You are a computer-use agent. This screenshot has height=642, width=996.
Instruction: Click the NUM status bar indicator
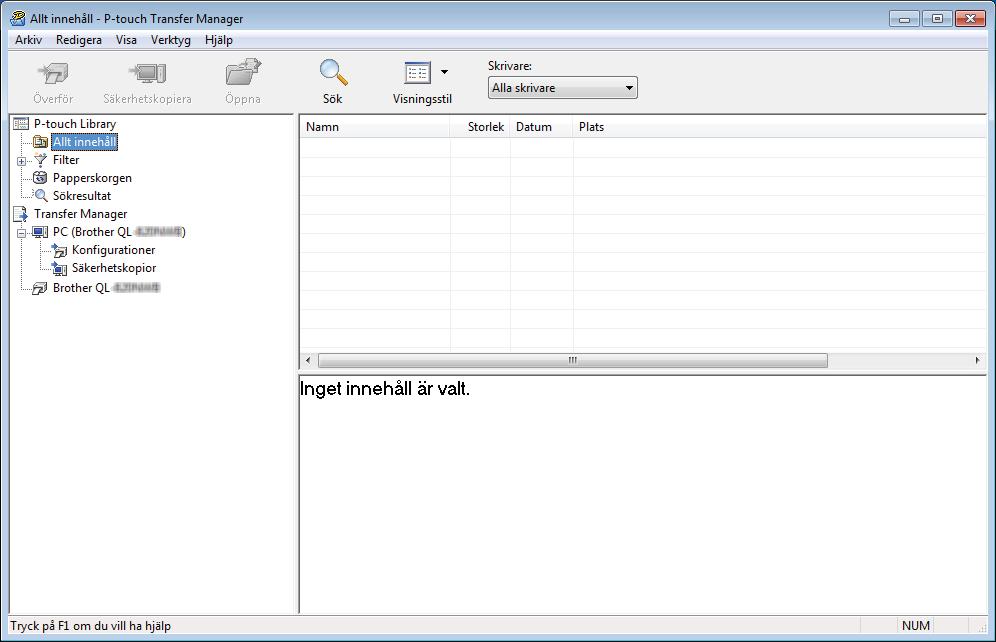[915, 625]
